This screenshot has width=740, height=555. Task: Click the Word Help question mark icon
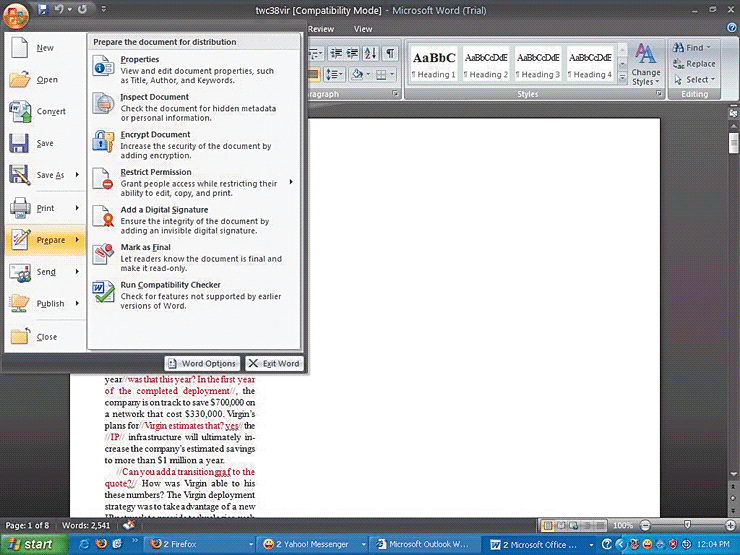click(x=732, y=28)
